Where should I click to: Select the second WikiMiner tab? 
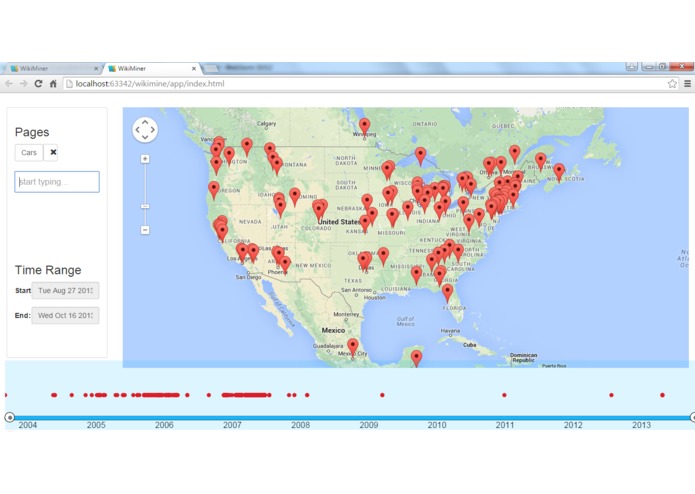click(x=151, y=68)
